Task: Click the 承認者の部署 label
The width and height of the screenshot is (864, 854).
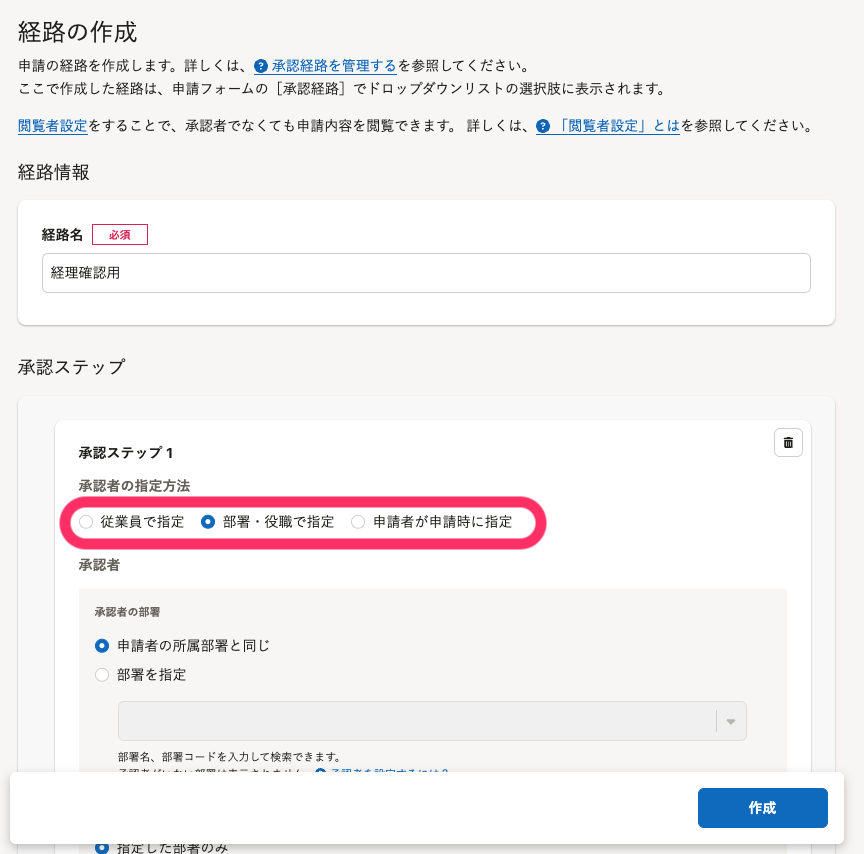Action: click(x=127, y=612)
